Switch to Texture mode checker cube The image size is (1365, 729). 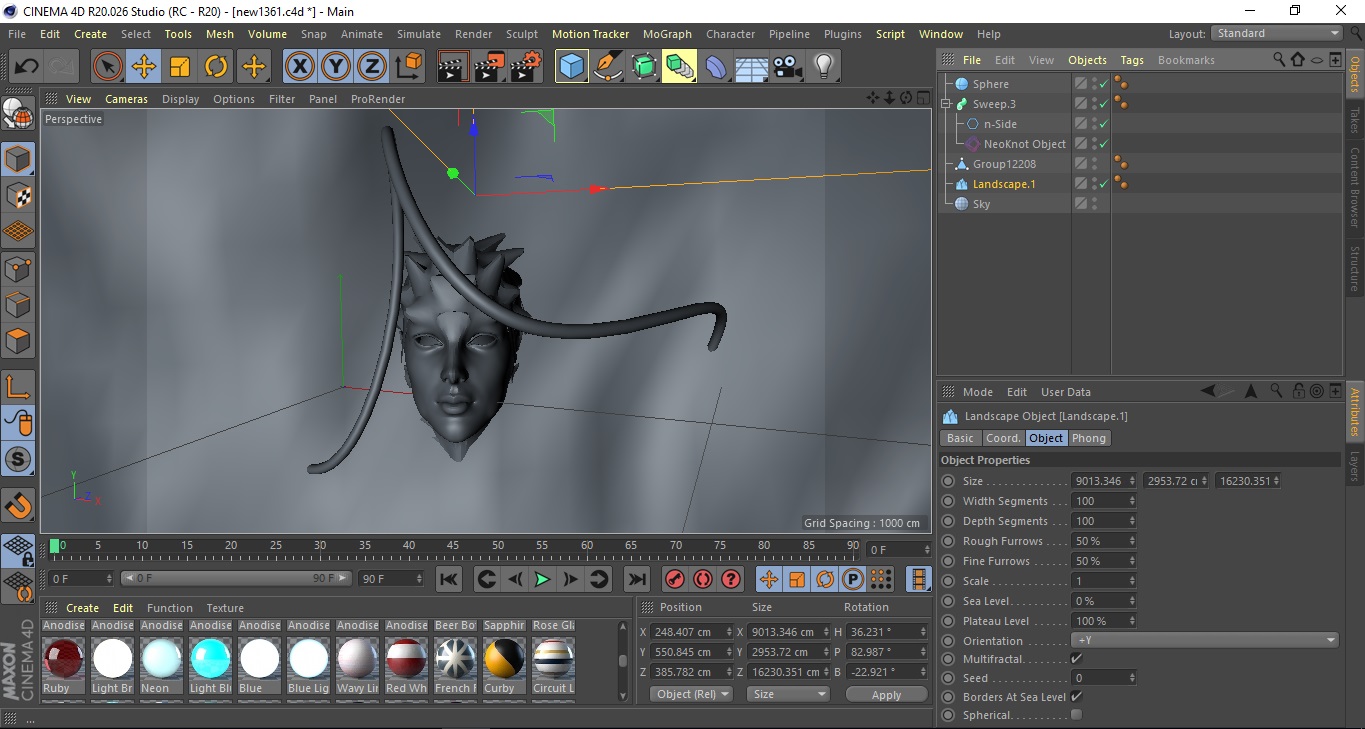(18, 195)
